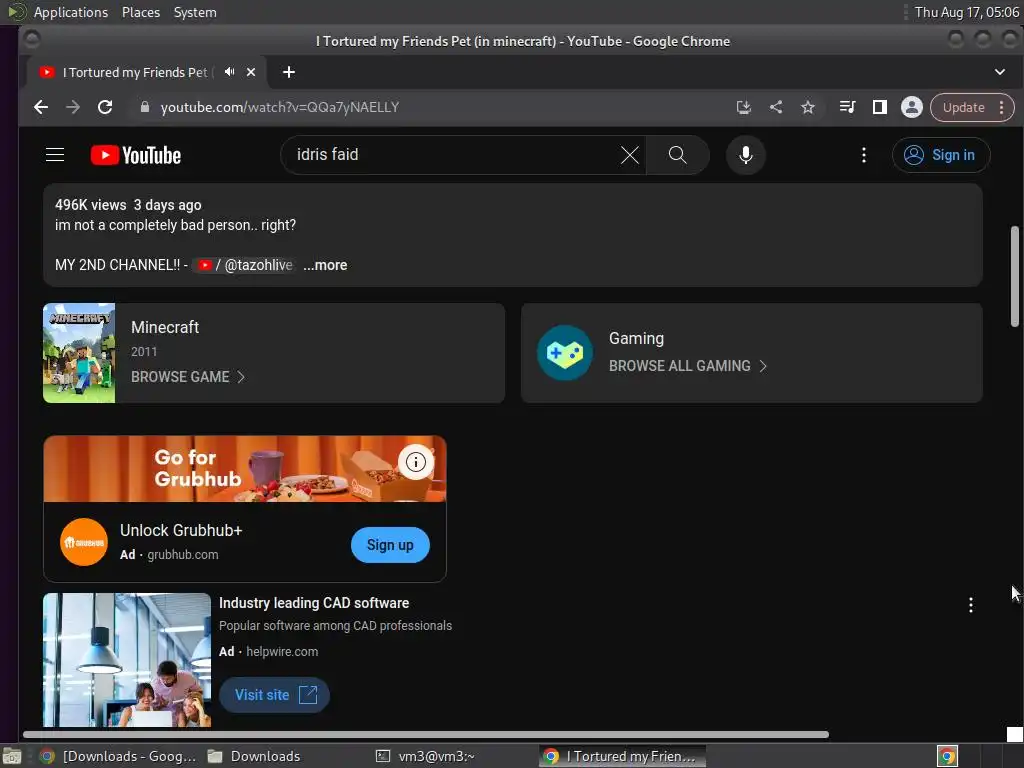Open the CAD software ad thumbnail
This screenshot has height=768, width=1024.
pyautogui.click(x=127, y=660)
